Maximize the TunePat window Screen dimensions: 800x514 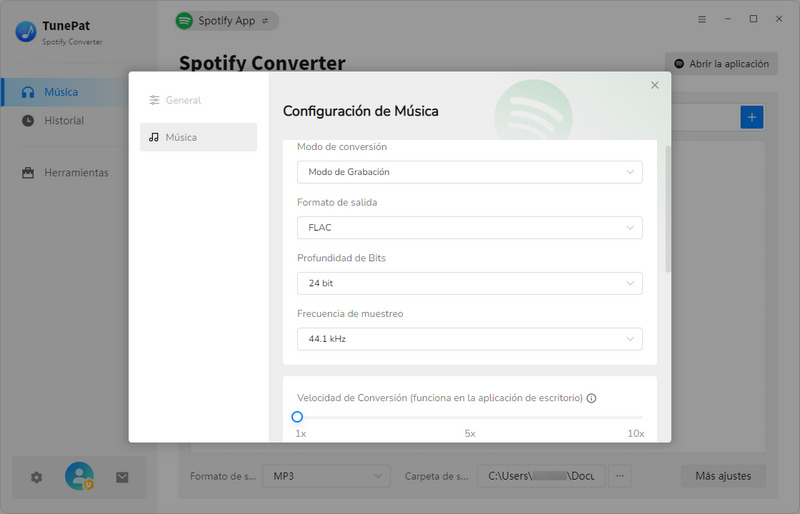(x=753, y=19)
